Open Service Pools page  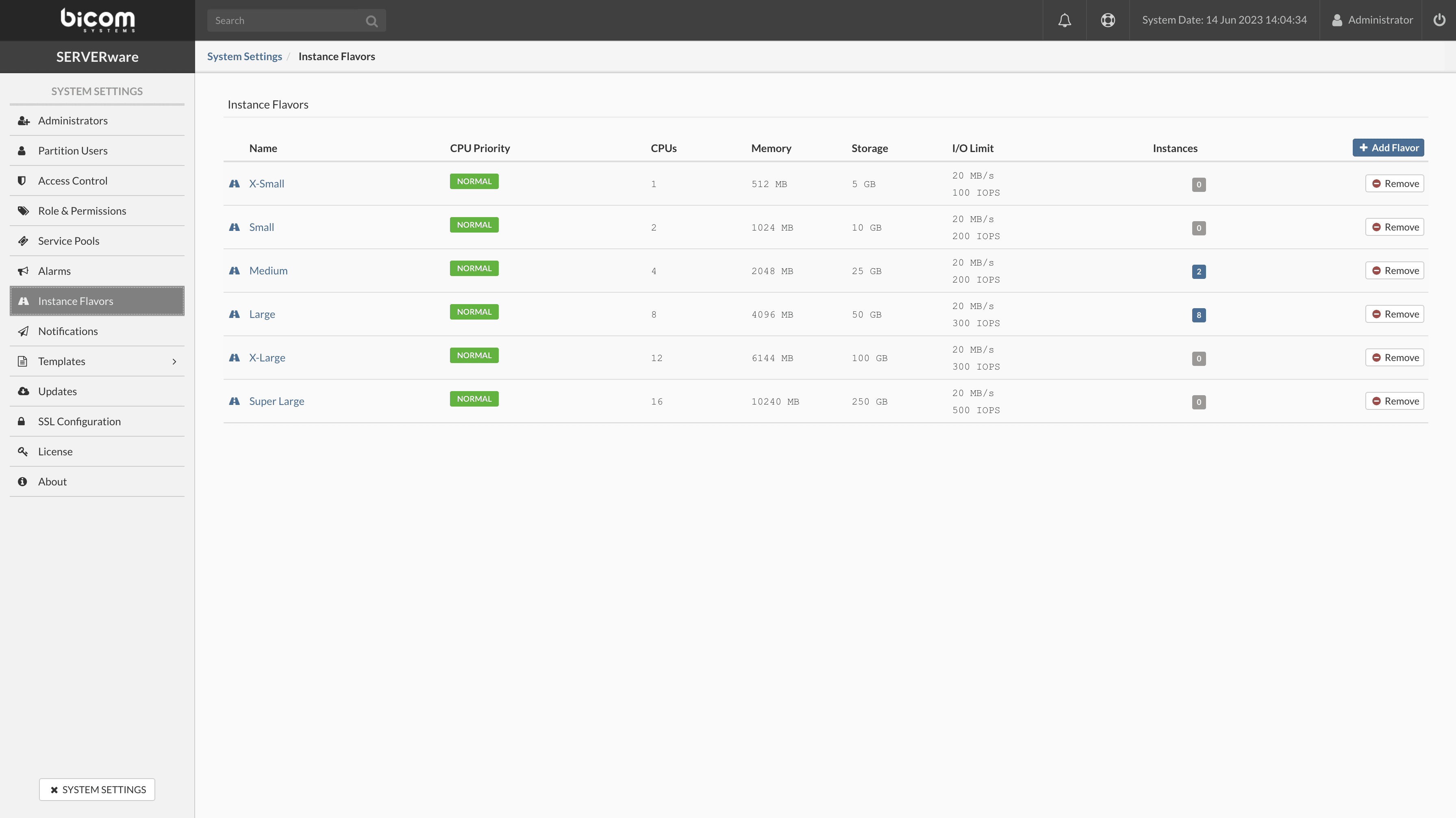point(97,241)
